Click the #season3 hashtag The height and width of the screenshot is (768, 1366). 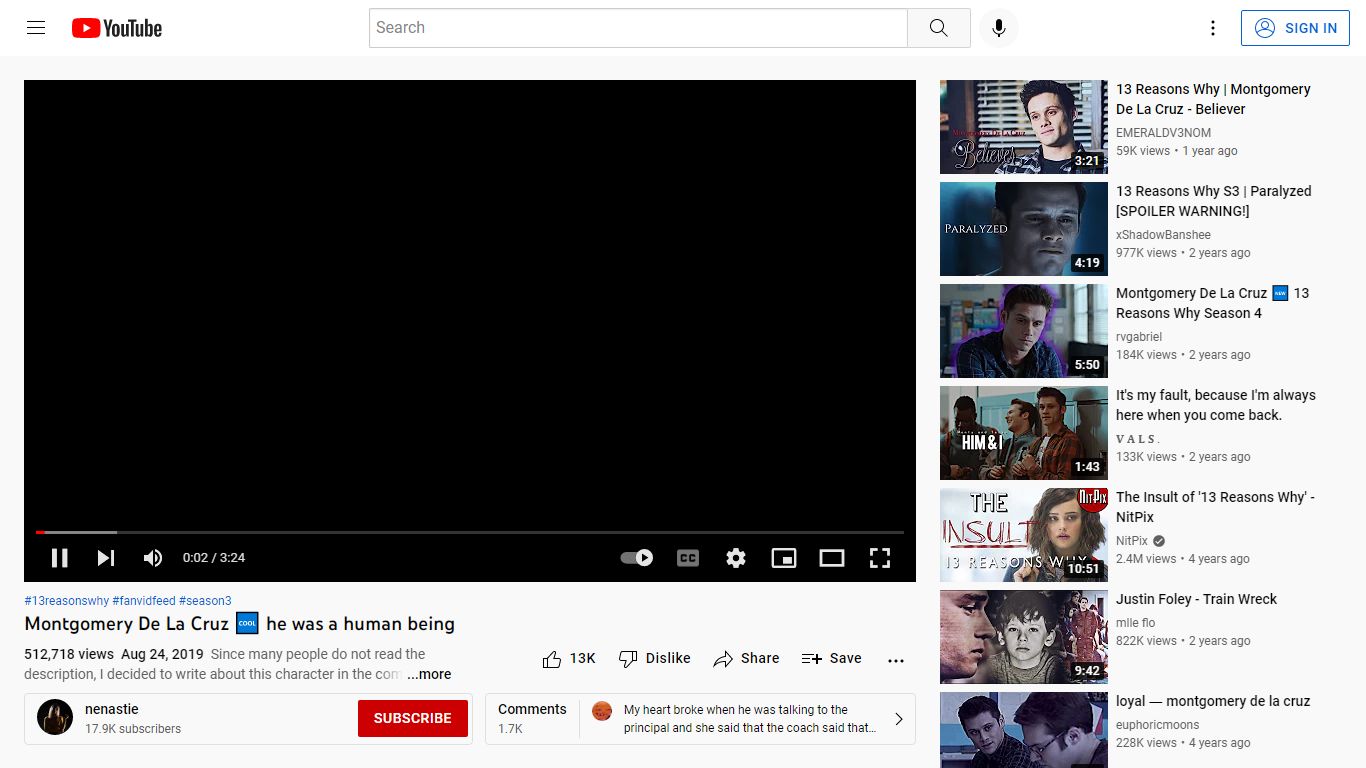point(205,601)
